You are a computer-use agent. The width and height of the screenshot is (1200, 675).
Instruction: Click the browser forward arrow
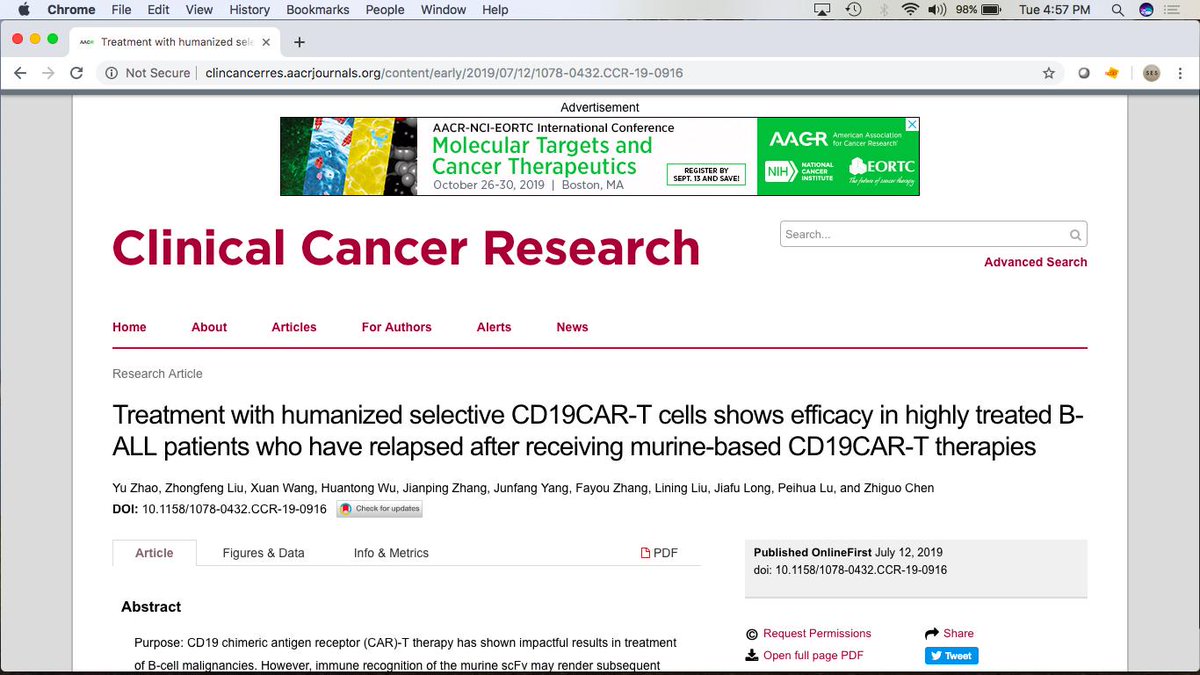click(x=48, y=73)
